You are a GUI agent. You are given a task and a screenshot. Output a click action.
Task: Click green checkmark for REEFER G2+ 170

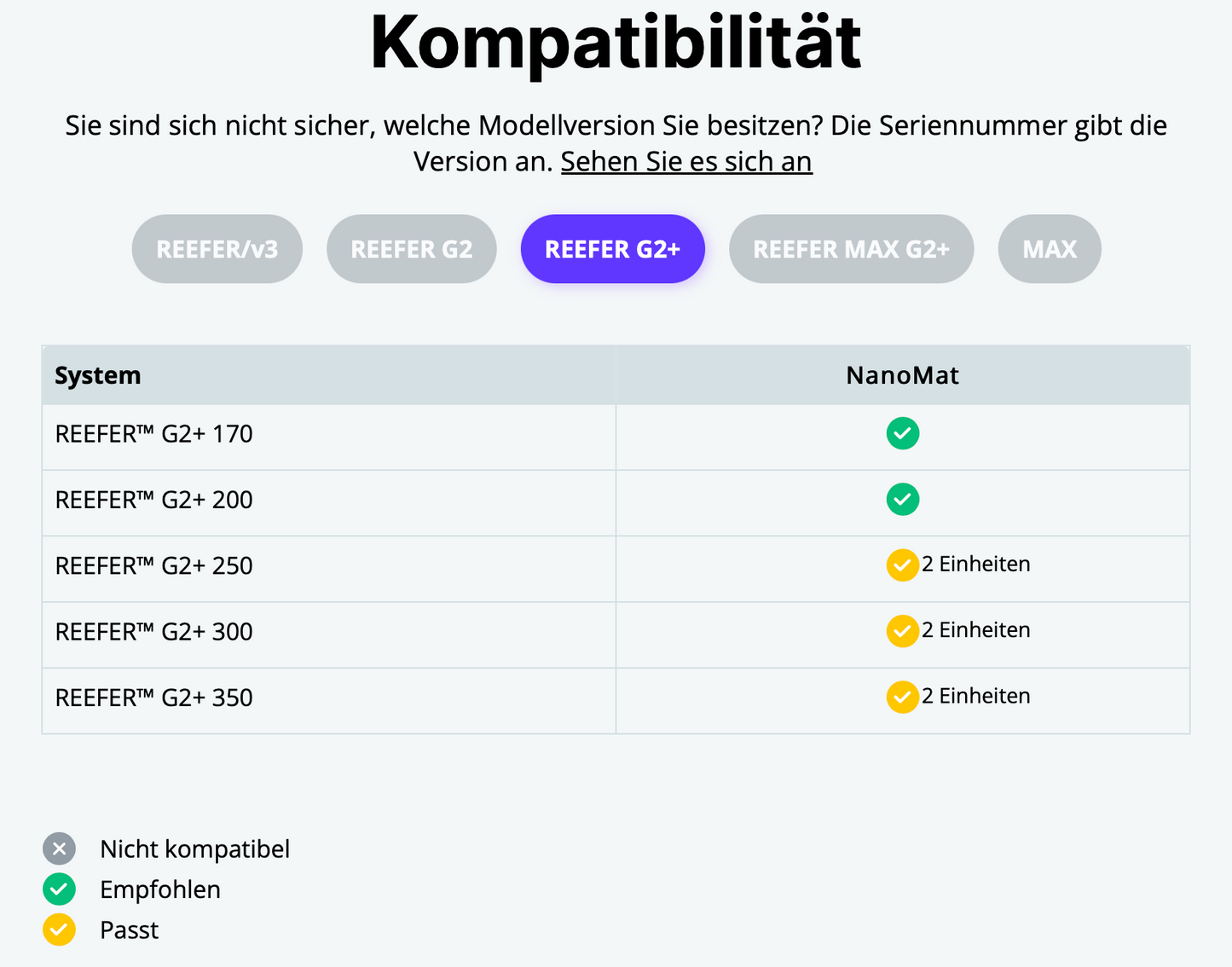coord(902,433)
